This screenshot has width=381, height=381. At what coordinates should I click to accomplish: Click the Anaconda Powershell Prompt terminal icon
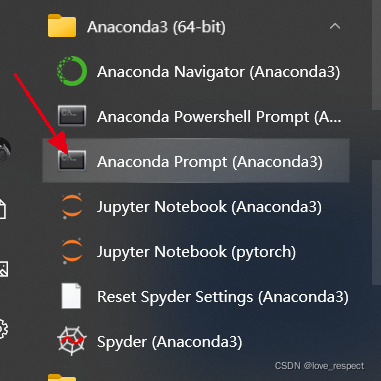(x=72, y=116)
